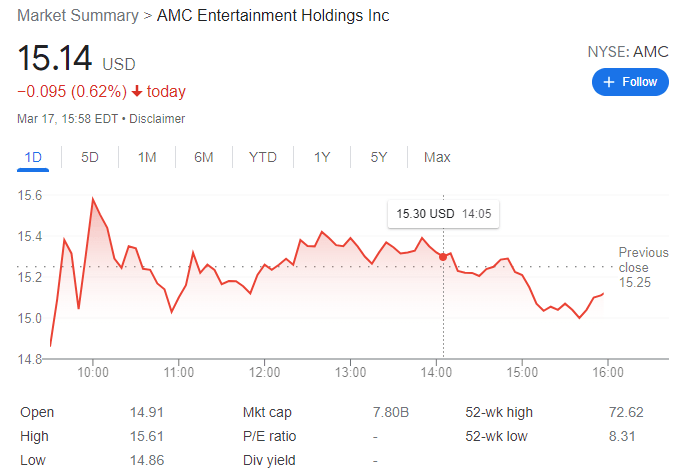
Task: Switch to the 1M chart range
Action: (147, 157)
